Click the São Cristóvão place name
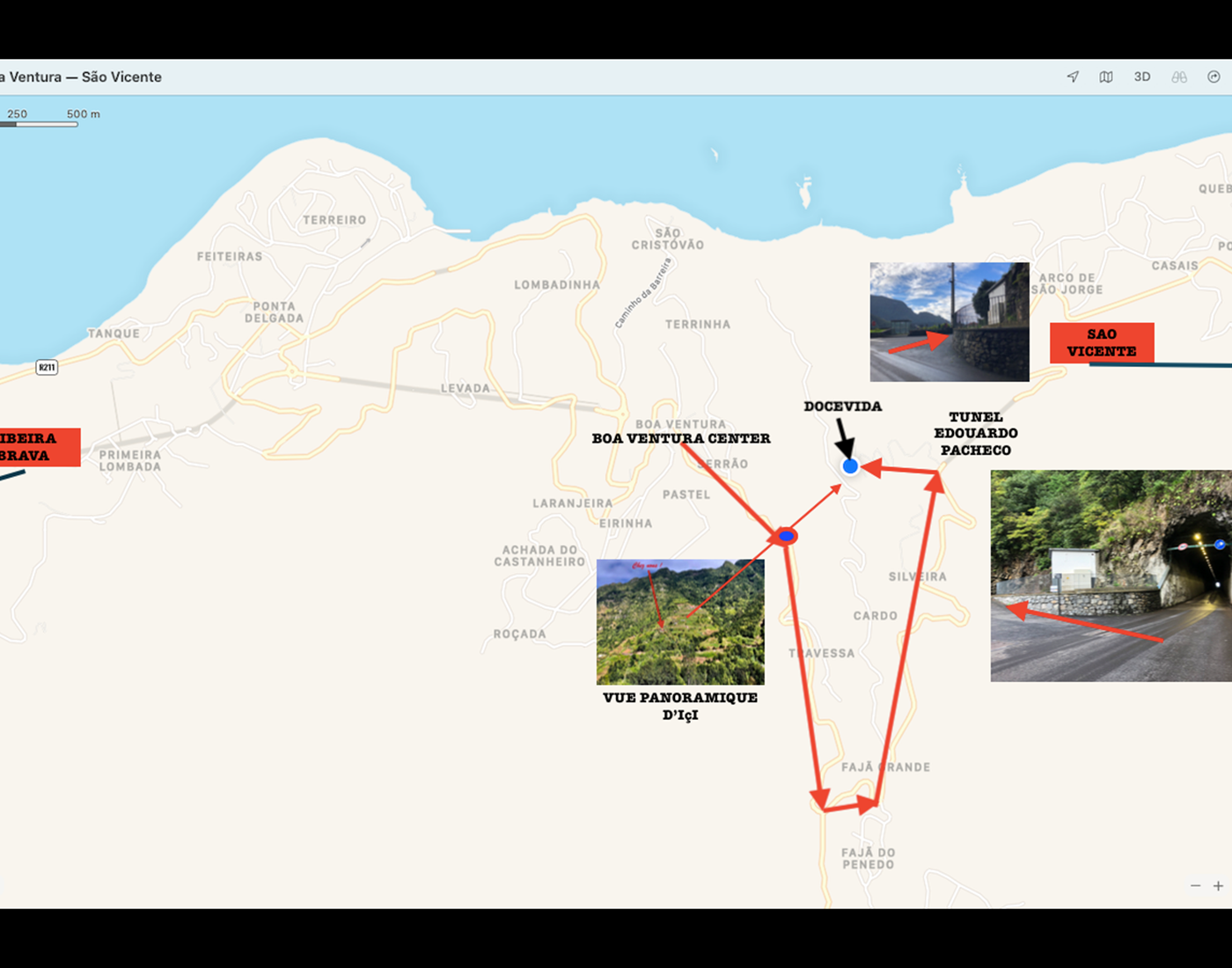The image size is (1232, 968). pyautogui.click(x=668, y=239)
